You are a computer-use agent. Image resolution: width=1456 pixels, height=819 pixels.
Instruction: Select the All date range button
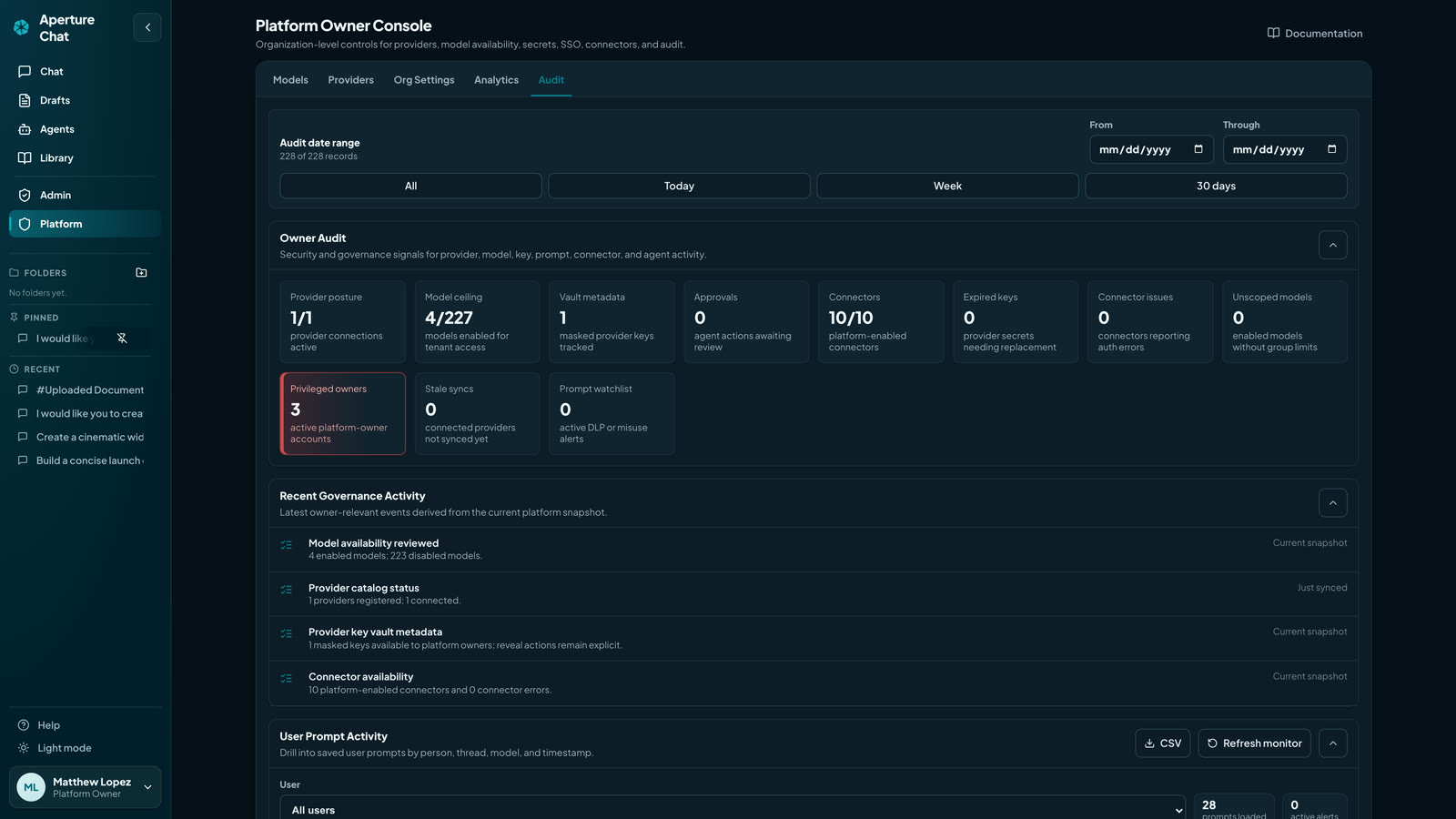[x=410, y=186]
